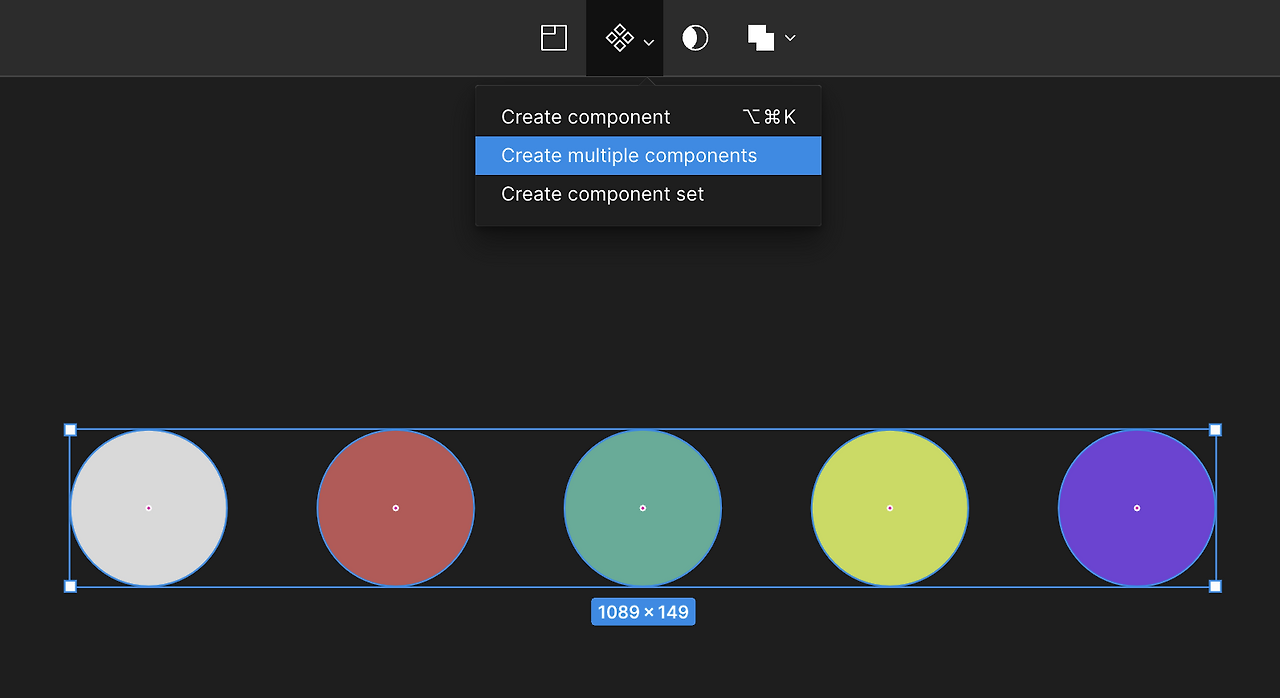Viewport: 1280px width, 698px height.
Task: Click the Boolean union overlapping squares icon
Action: point(761,38)
